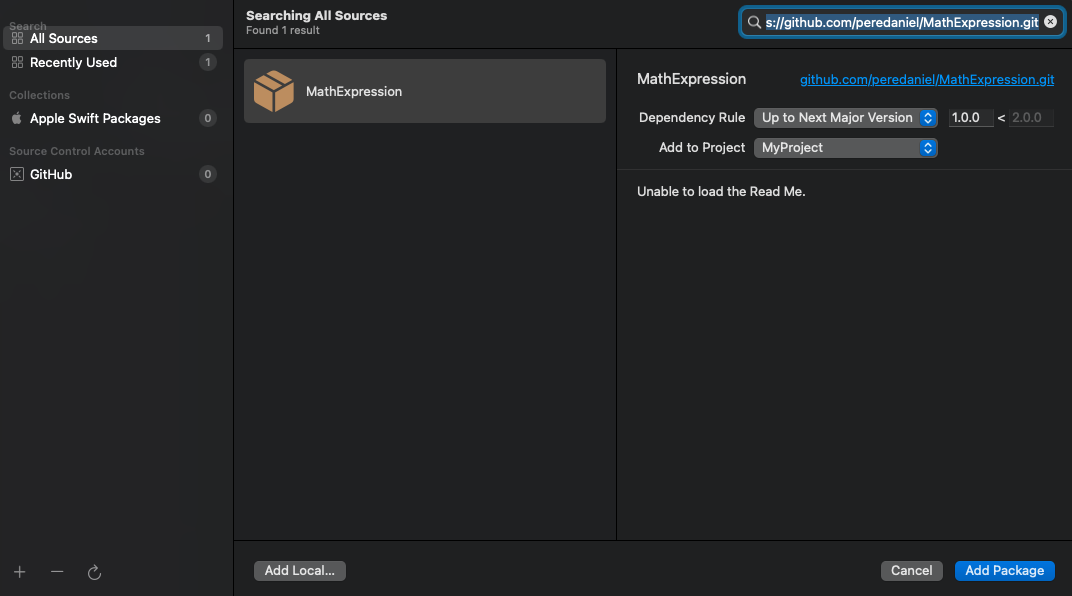Select the Apple Swift Packages collection
The image size is (1072, 596).
pos(113,118)
